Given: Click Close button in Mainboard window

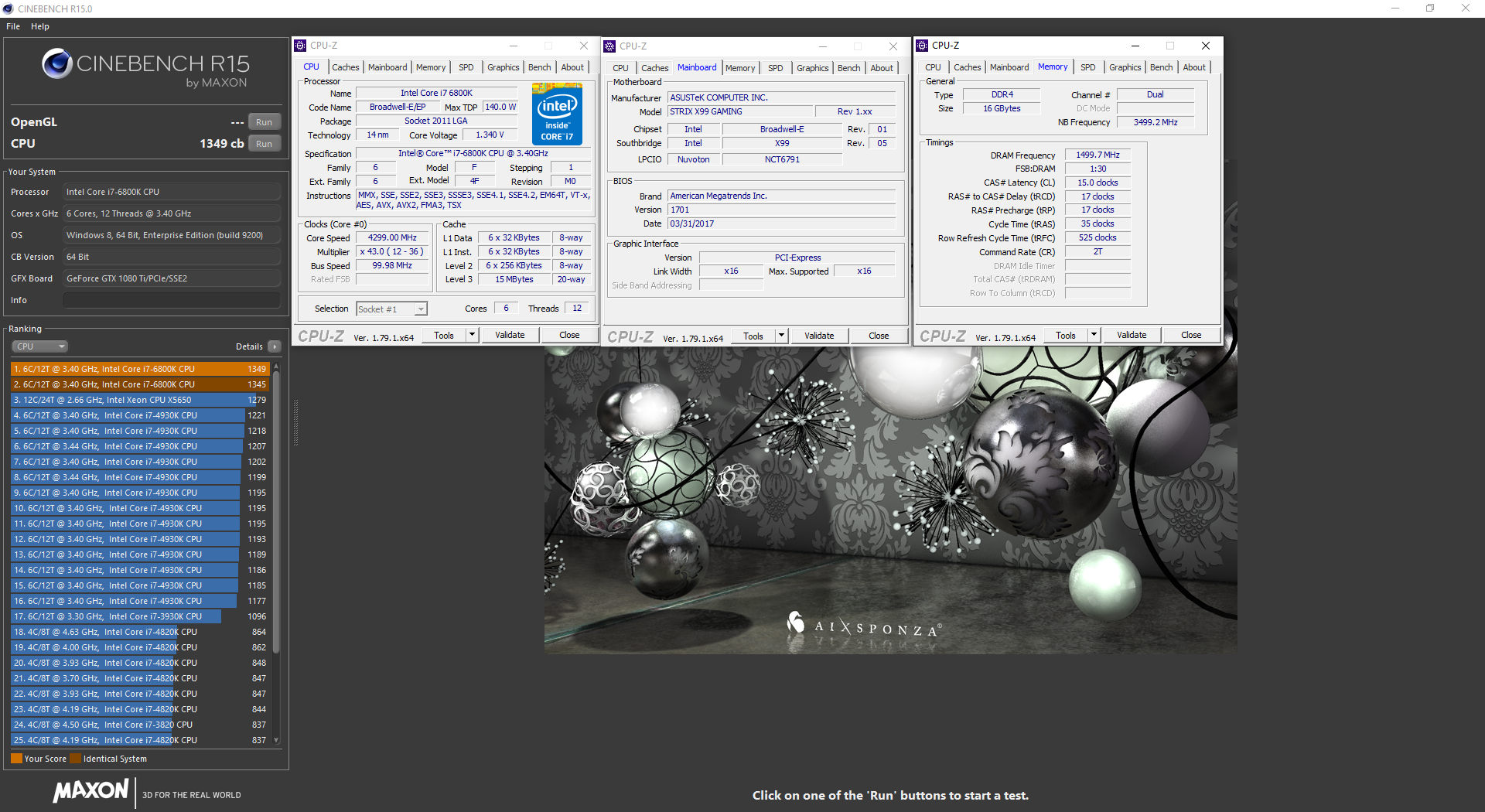Looking at the screenshot, I should 879,336.
